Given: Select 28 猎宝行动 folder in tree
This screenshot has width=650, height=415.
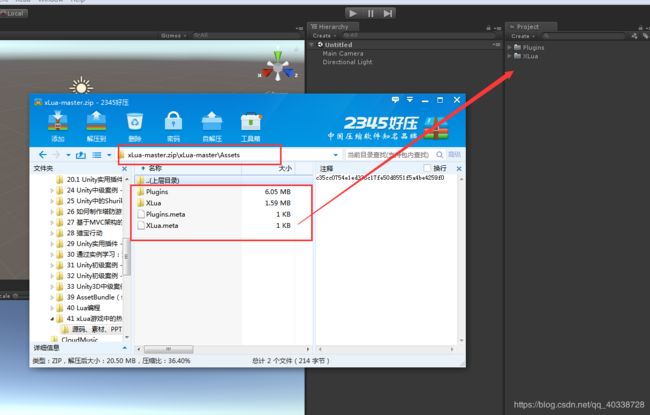Looking at the screenshot, I should click(85, 233).
